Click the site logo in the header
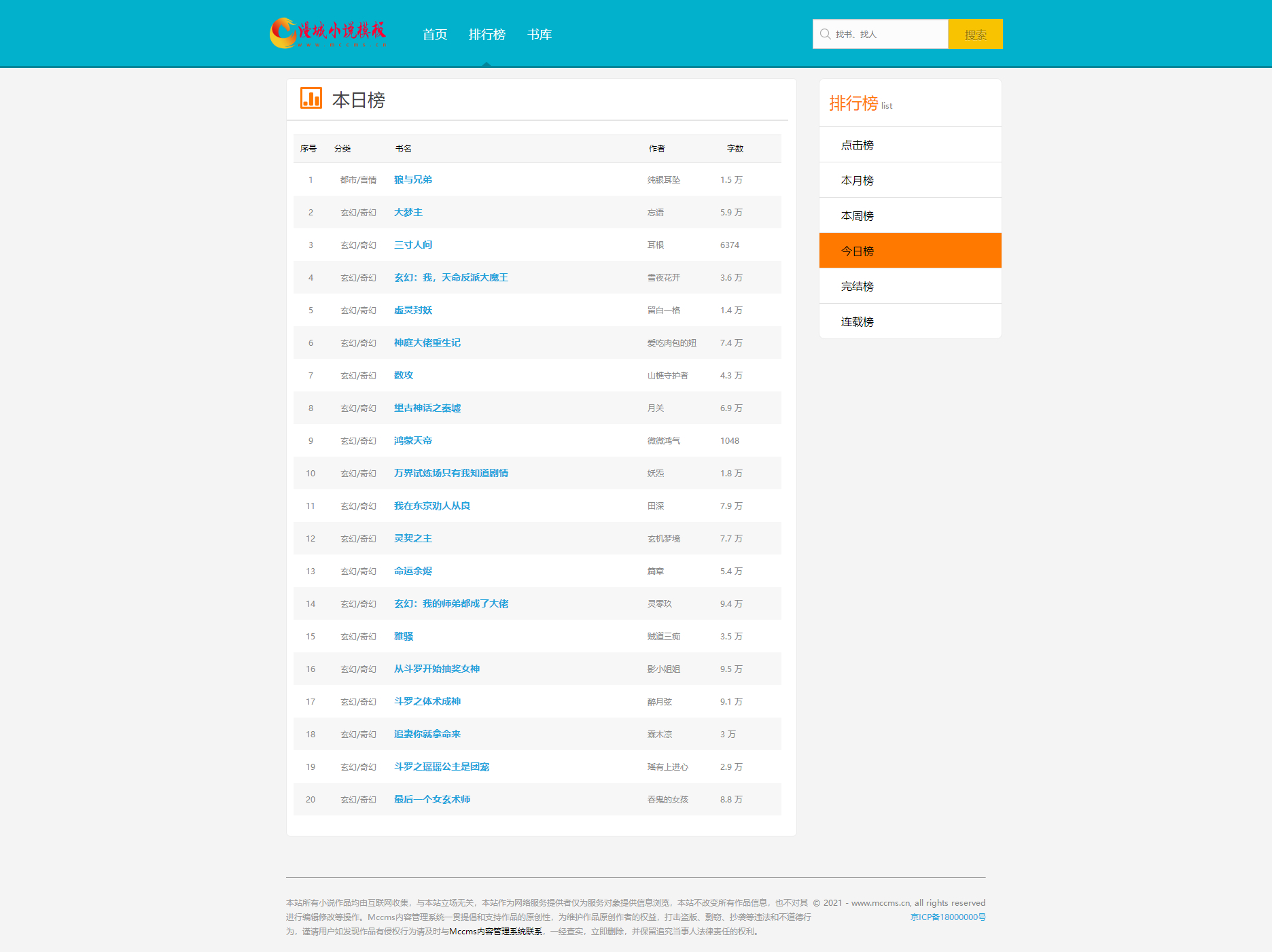The width and height of the screenshot is (1272, 952). pos(328,33)
